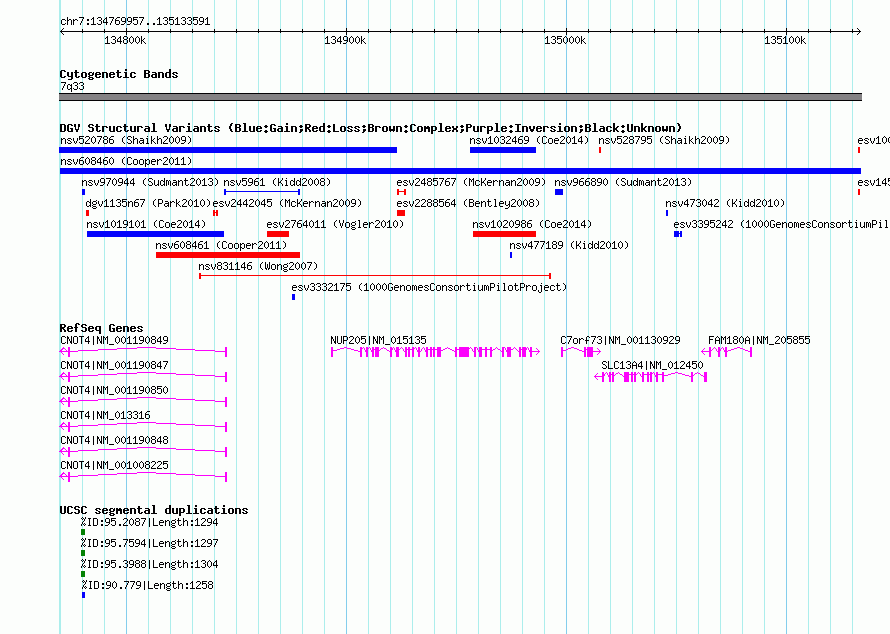Click the DGV Structural Variants track title
The width and height of the screenshot is (890, 634).
(371, 128)
